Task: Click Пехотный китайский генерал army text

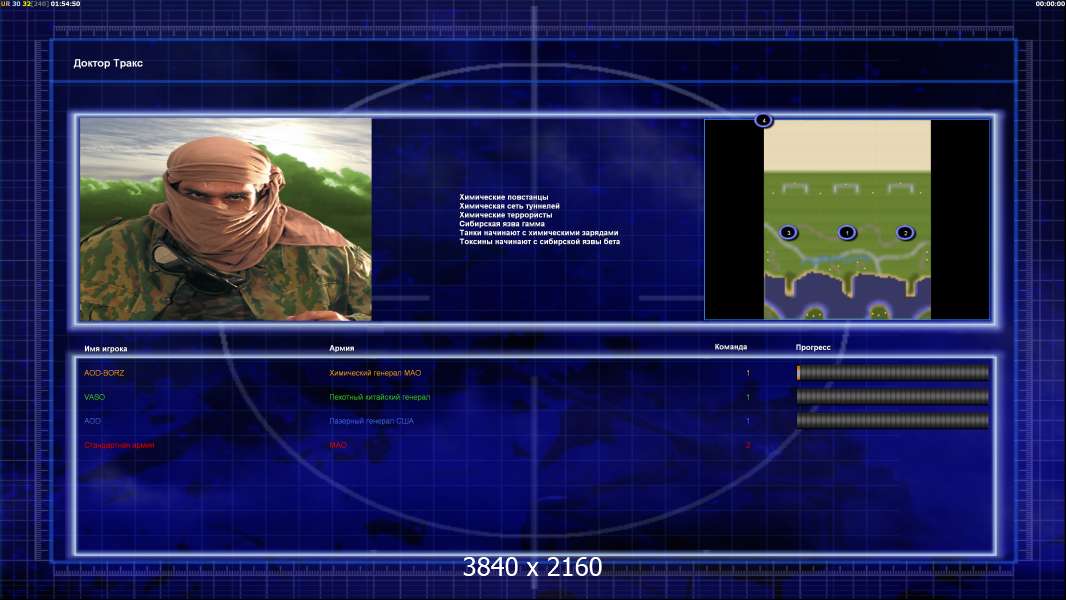Action: coord(379,397)
